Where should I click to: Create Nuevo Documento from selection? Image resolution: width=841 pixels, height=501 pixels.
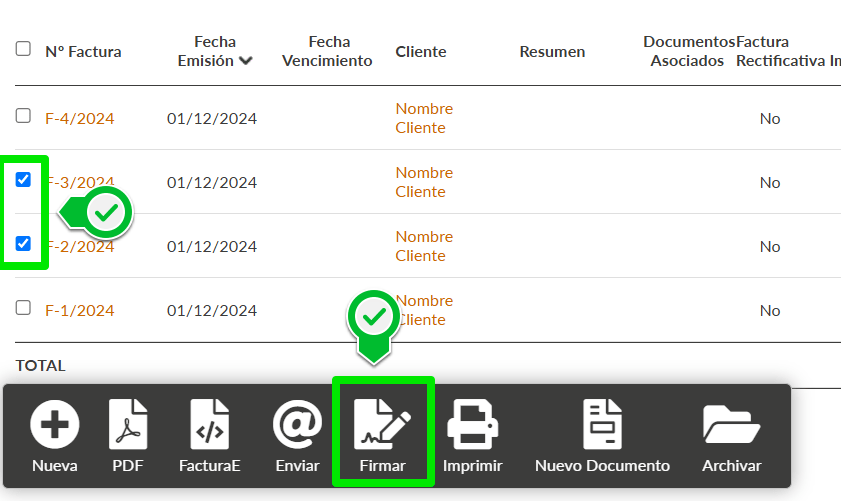(x=602, y=424)
